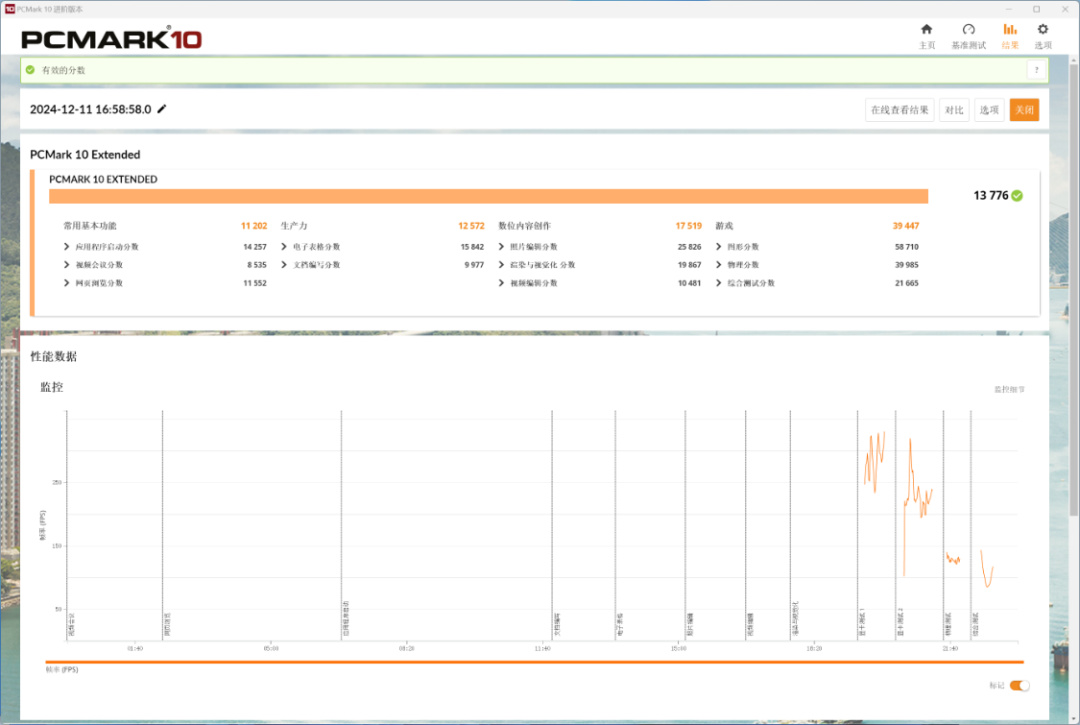Click the PCMark 10 Extended heading
The width and height of the screenshot is (1080, 725).
(x=85, y=155)
